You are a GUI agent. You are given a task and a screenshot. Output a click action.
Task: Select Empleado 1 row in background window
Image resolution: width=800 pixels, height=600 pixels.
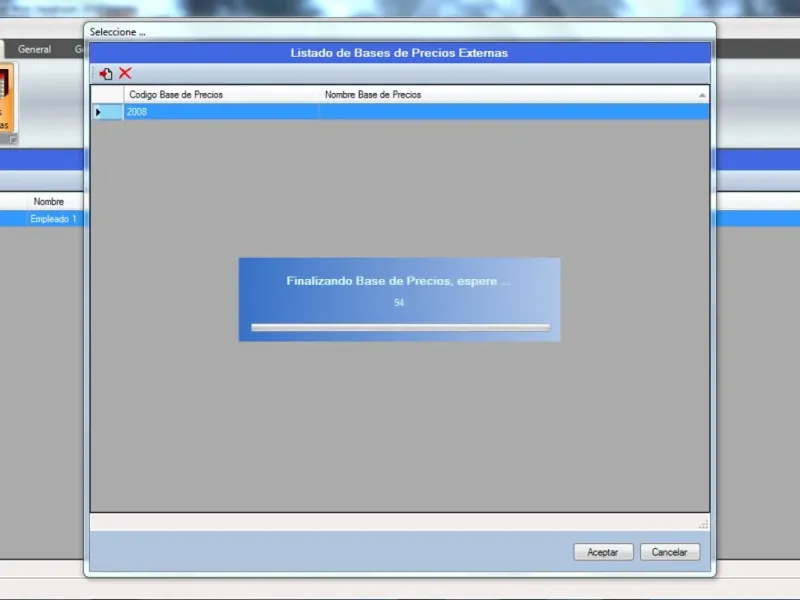(42, 219)
